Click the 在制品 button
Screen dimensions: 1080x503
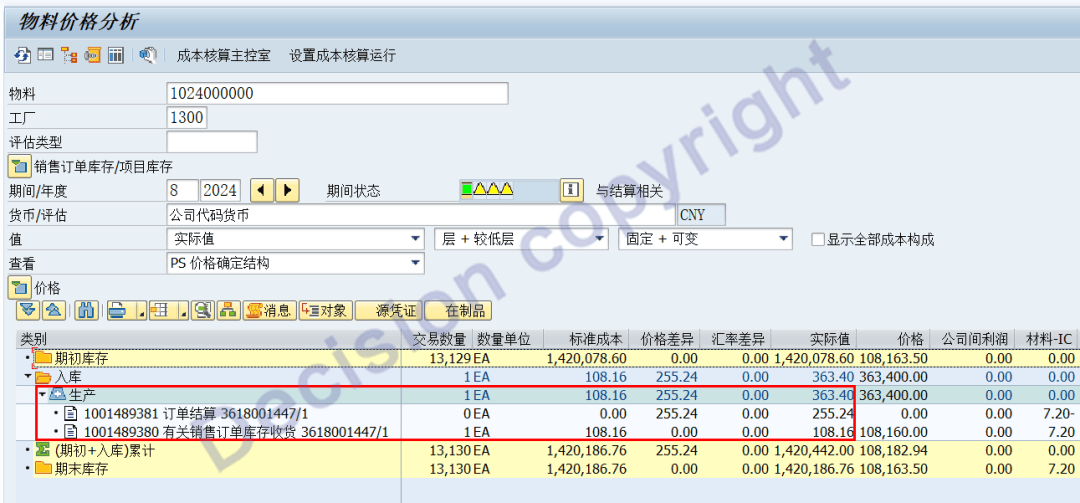(465, 310)
